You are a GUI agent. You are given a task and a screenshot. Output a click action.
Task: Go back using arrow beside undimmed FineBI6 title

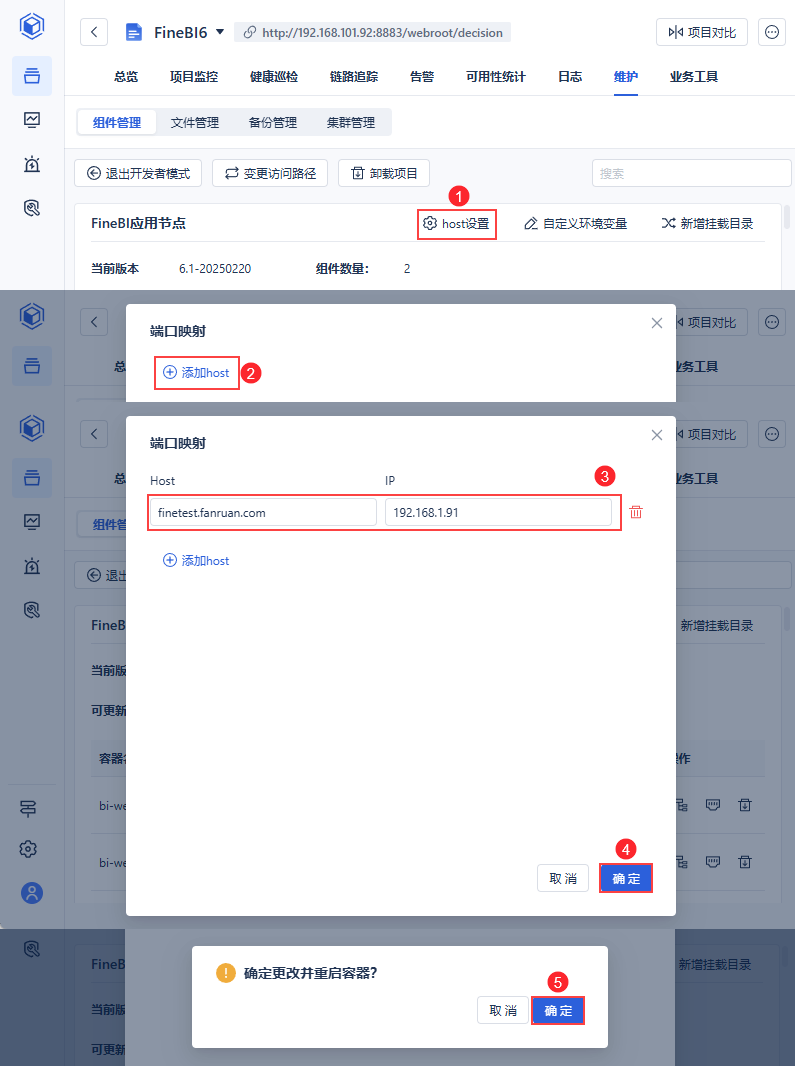coord(94,32)
